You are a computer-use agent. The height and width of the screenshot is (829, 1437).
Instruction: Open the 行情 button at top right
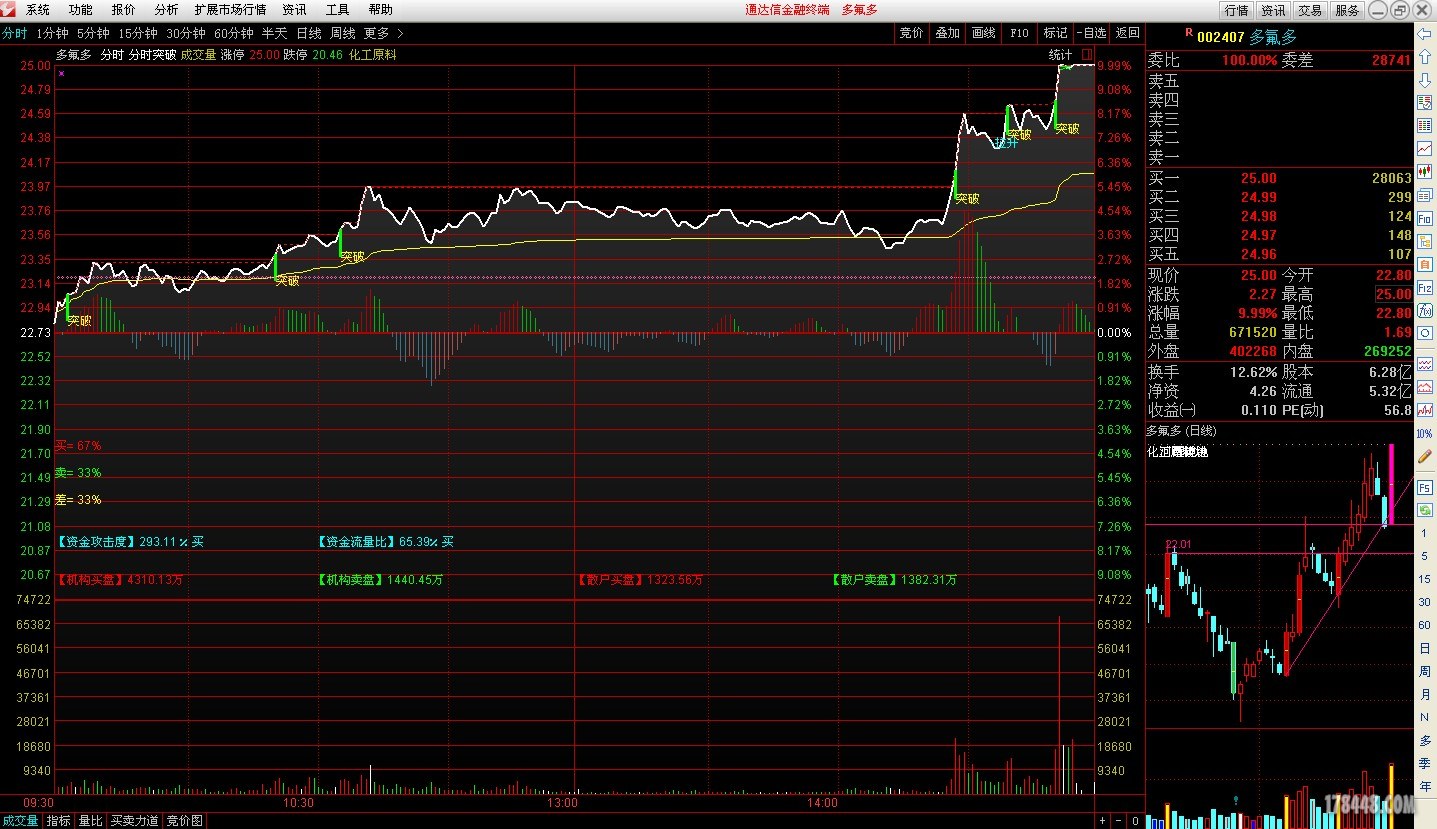pos(1236,10)
